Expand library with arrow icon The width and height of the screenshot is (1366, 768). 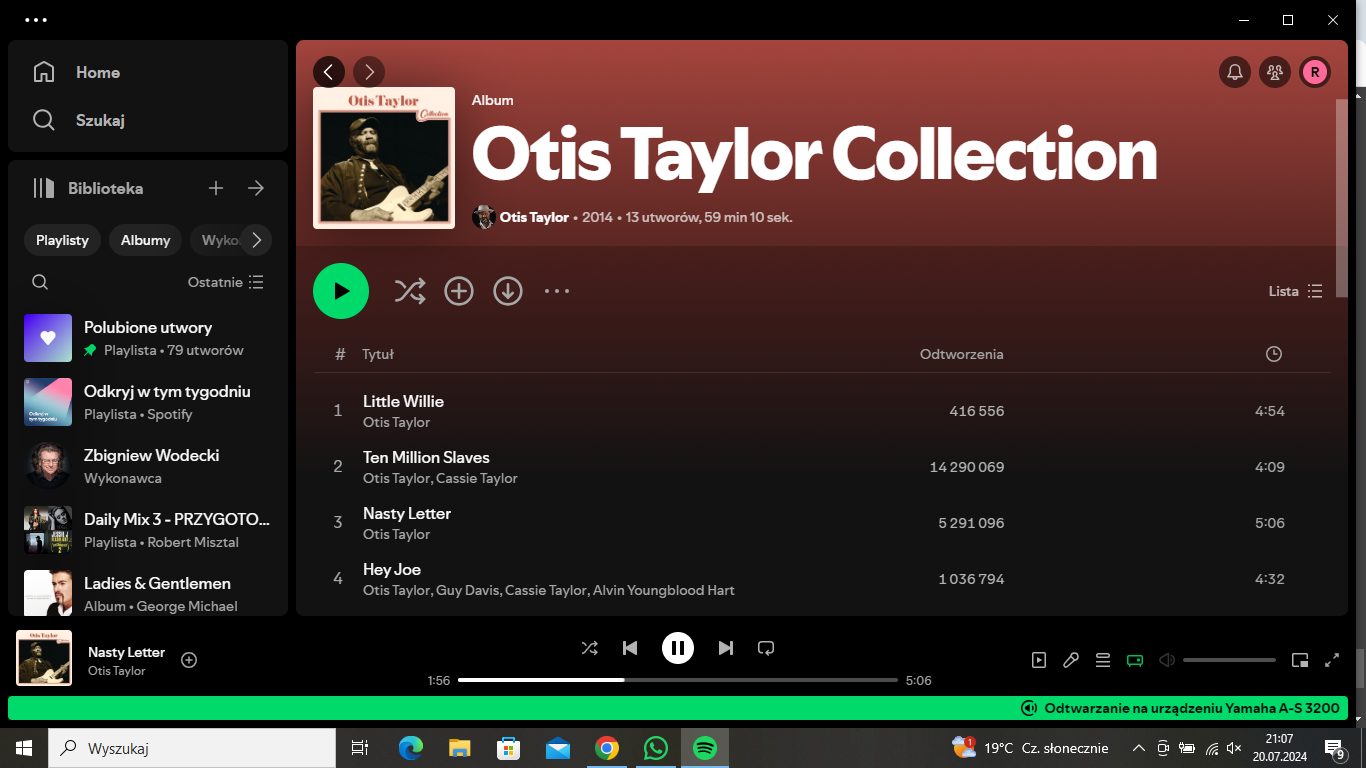[256, 188]
